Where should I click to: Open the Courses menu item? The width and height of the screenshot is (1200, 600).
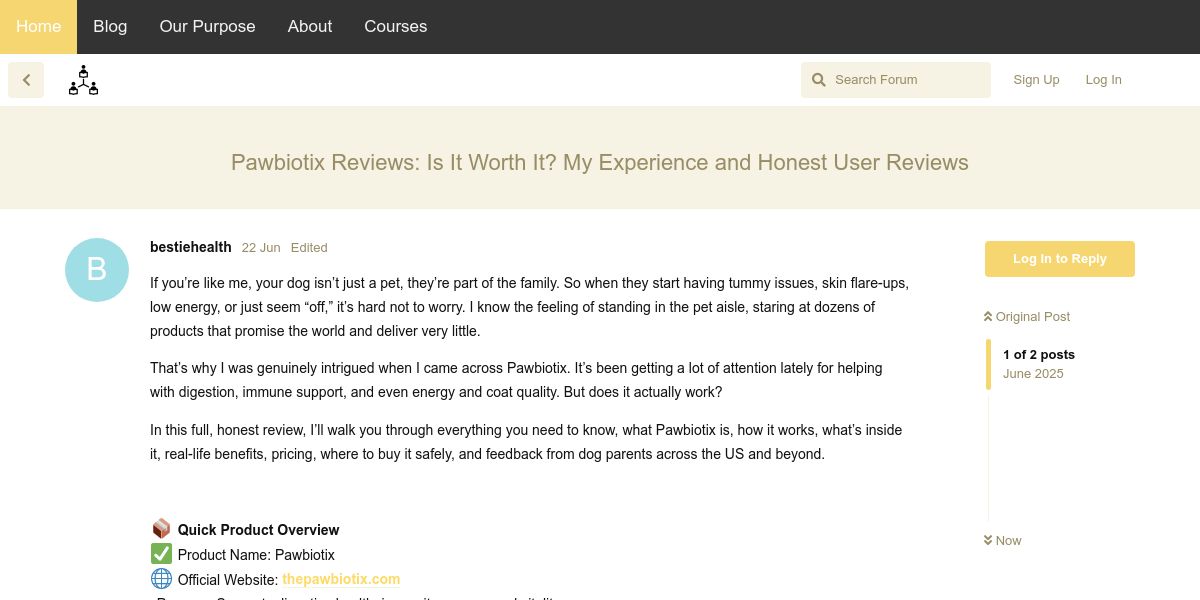[395, 27]
